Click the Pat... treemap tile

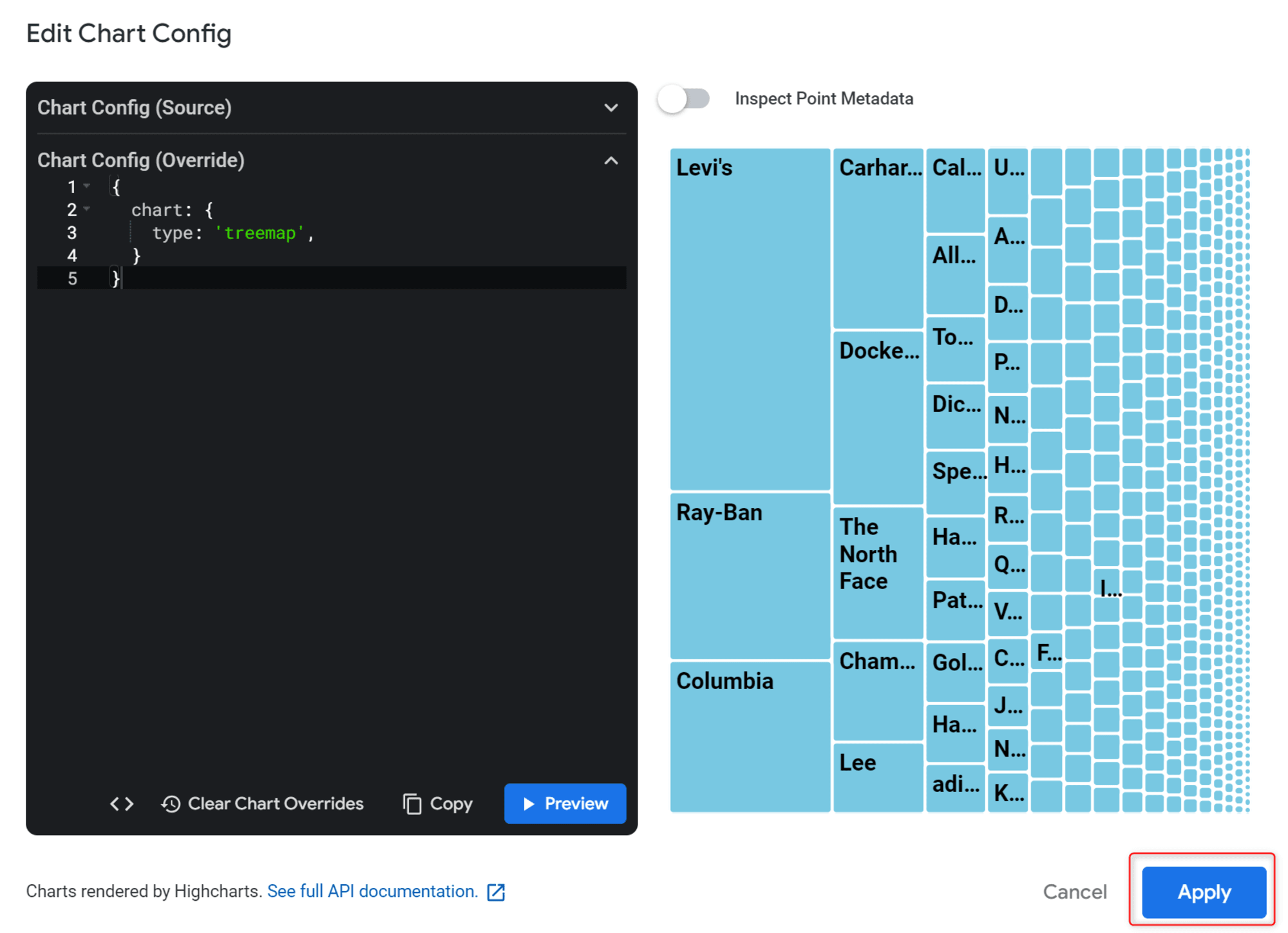click(956, 610)
